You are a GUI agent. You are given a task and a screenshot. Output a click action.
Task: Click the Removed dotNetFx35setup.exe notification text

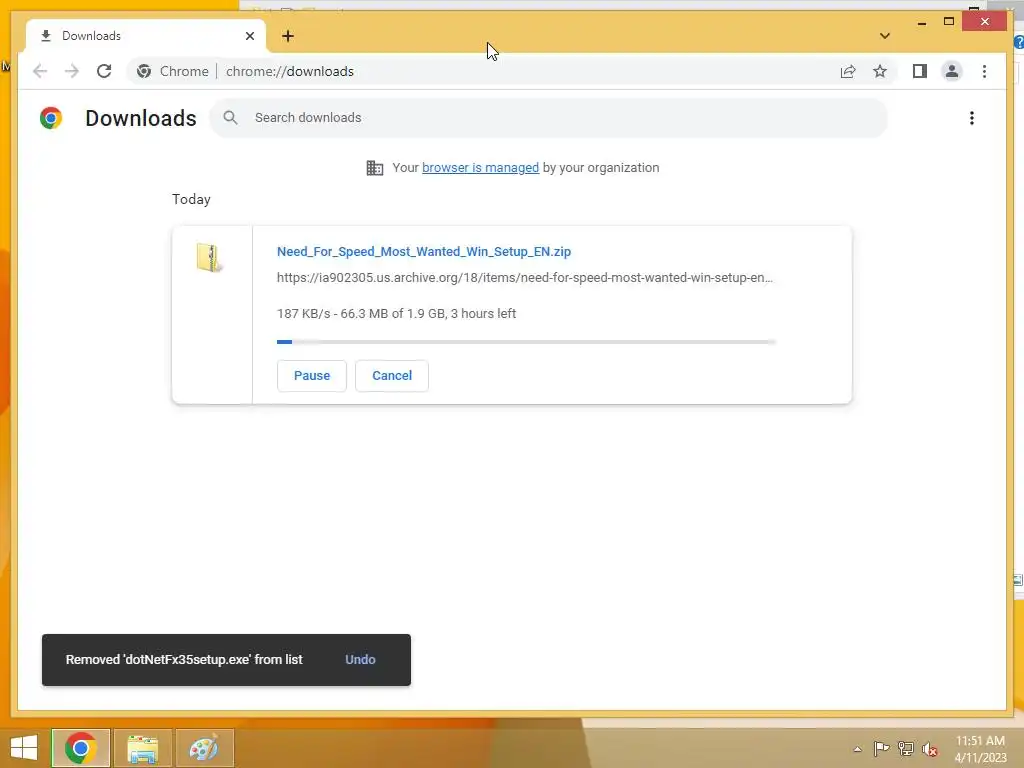[184, 660]
